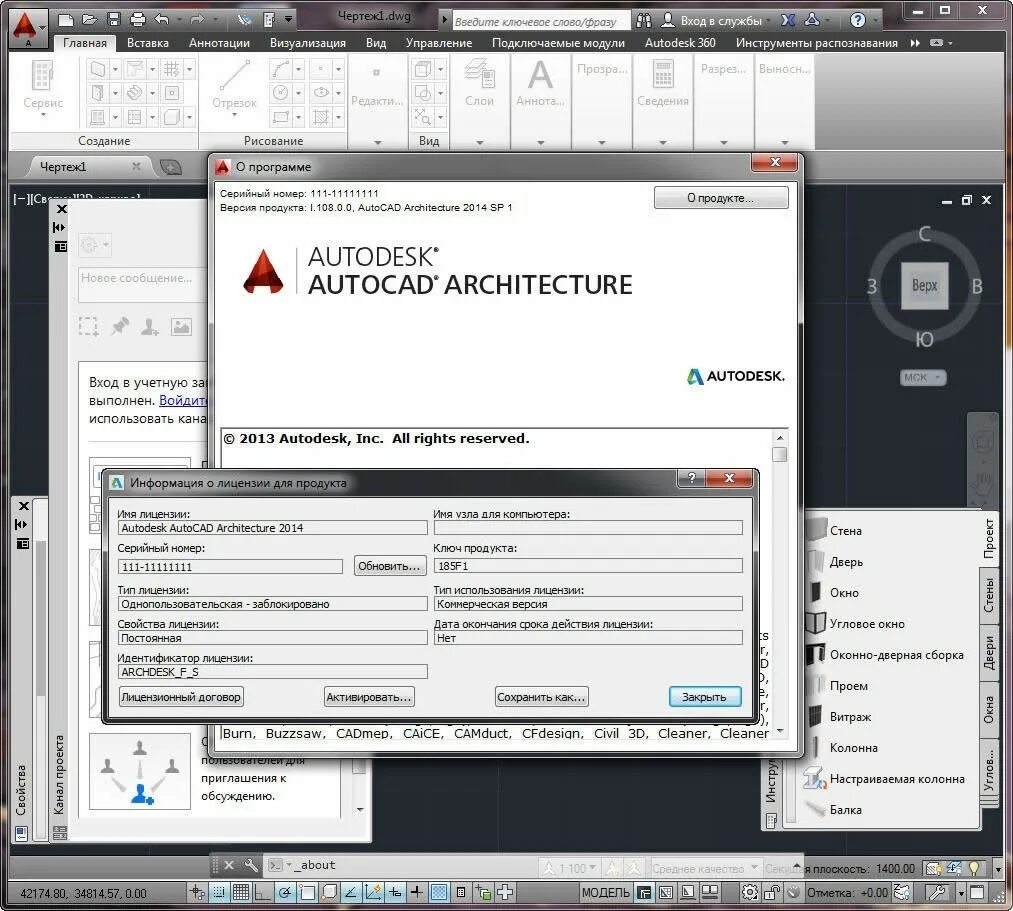
Task: Open the Autodesk Exchange X icon
Action: pos(788,21)
